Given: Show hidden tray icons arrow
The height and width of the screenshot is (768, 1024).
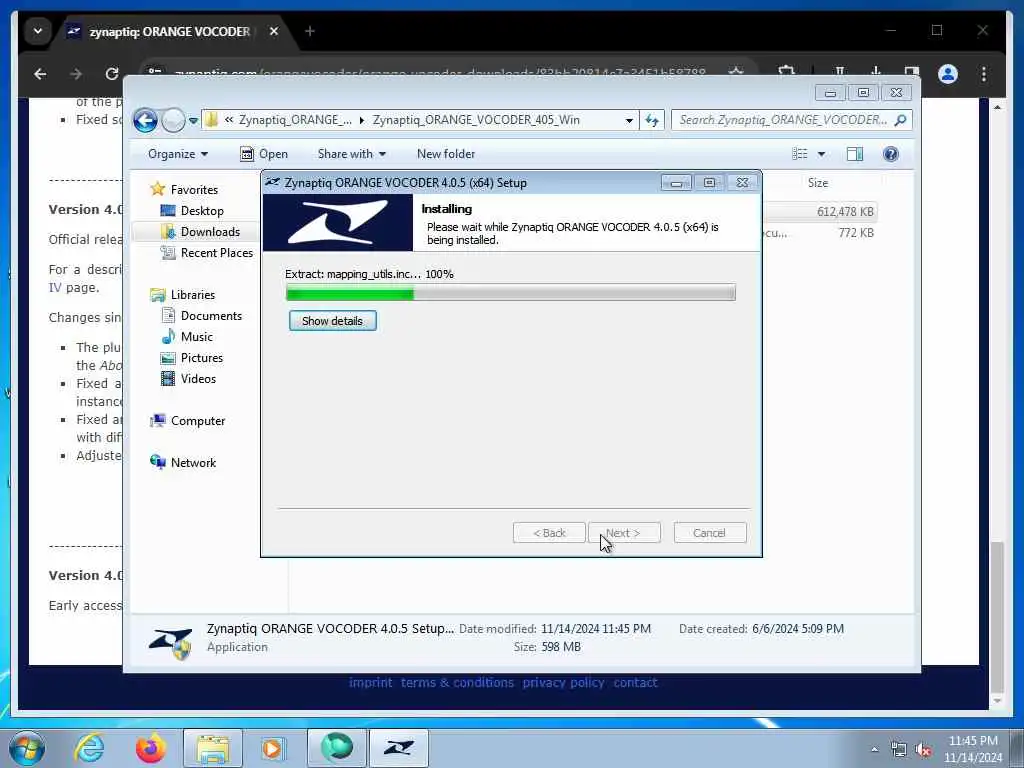Looking at the screenshot, I should 874,750.
